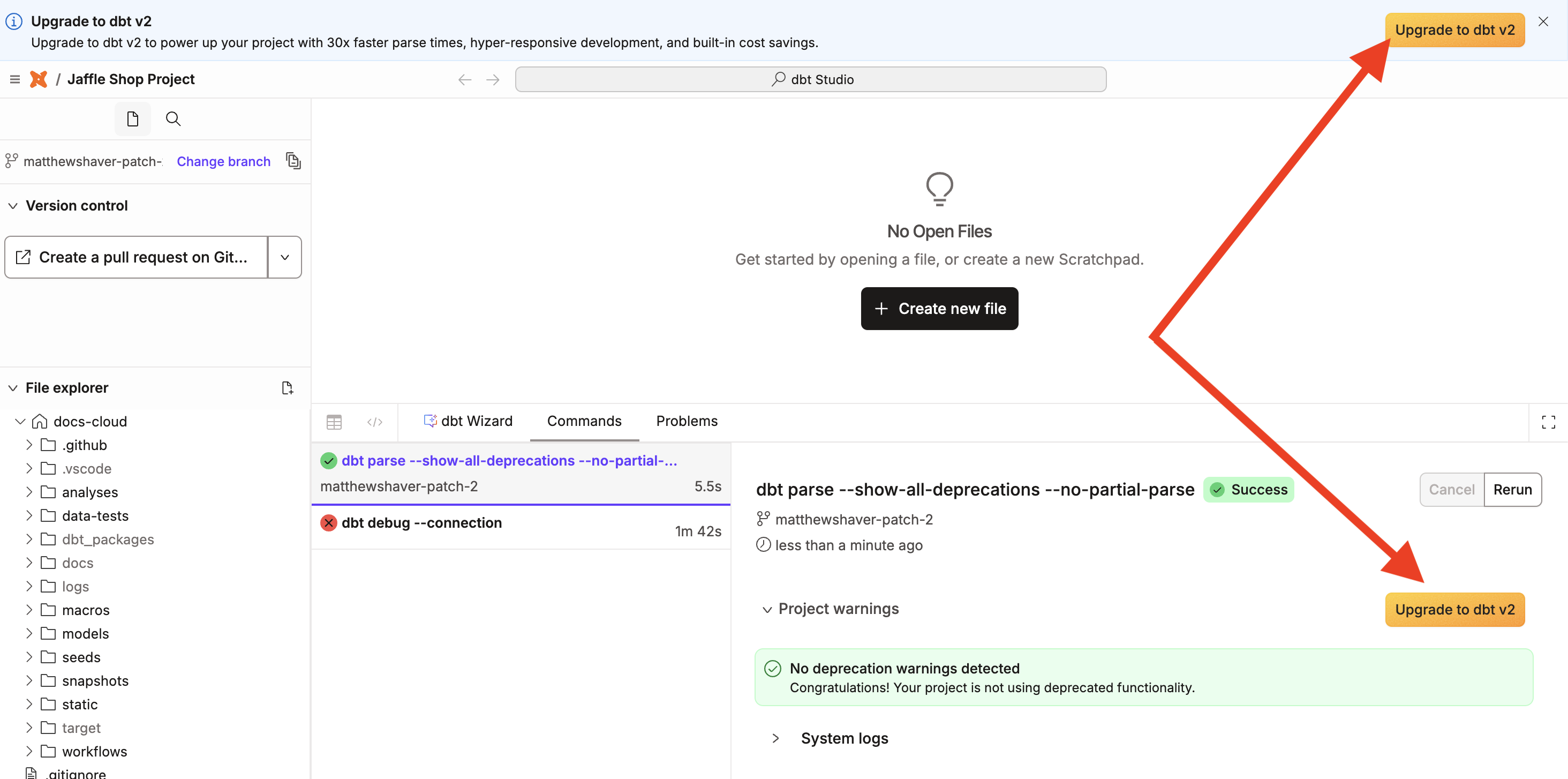Click the info icon in upgrade banner

click(14, 21)
